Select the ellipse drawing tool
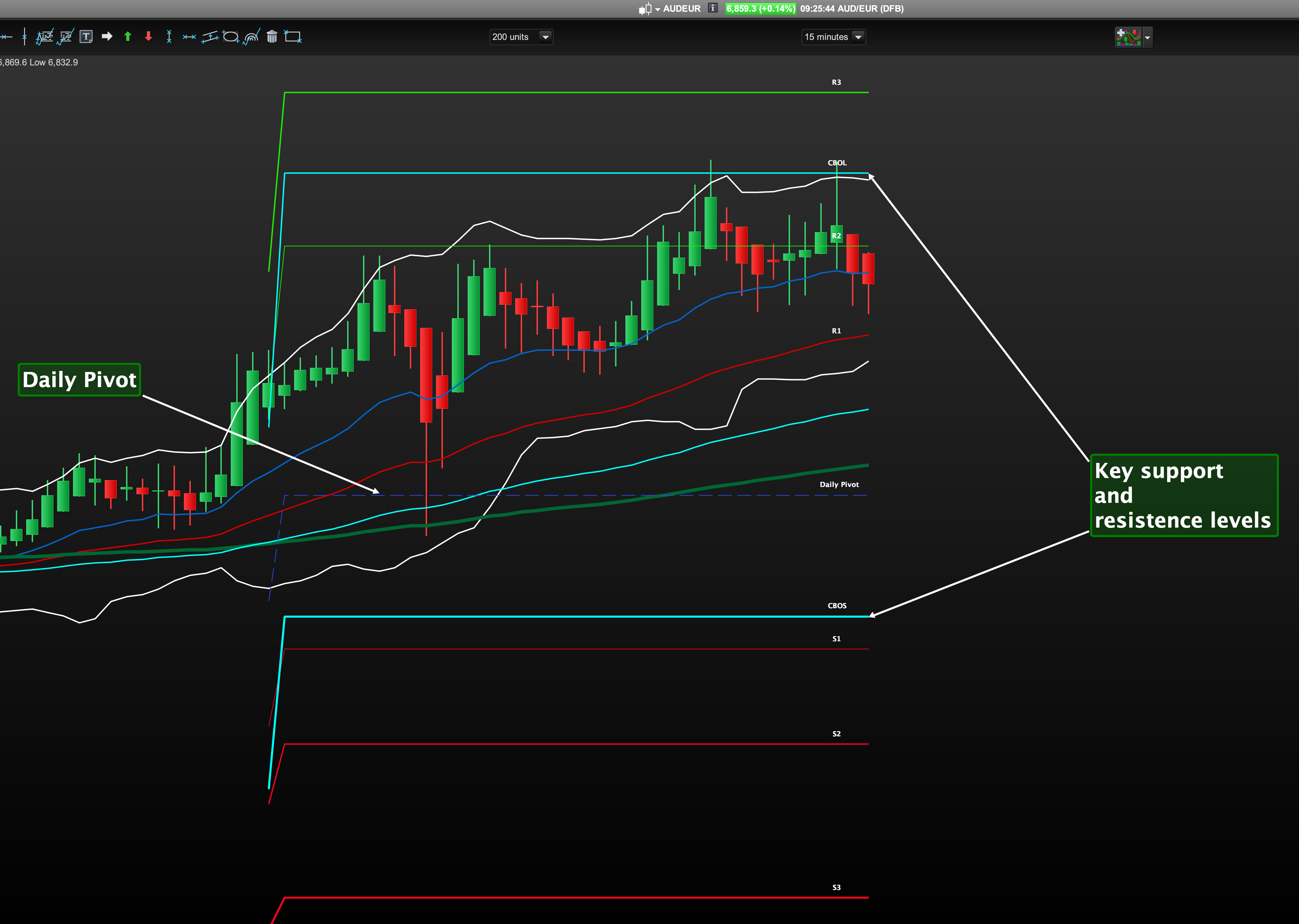The height and width of the screenshot is (924, 1299). point(231,37)
